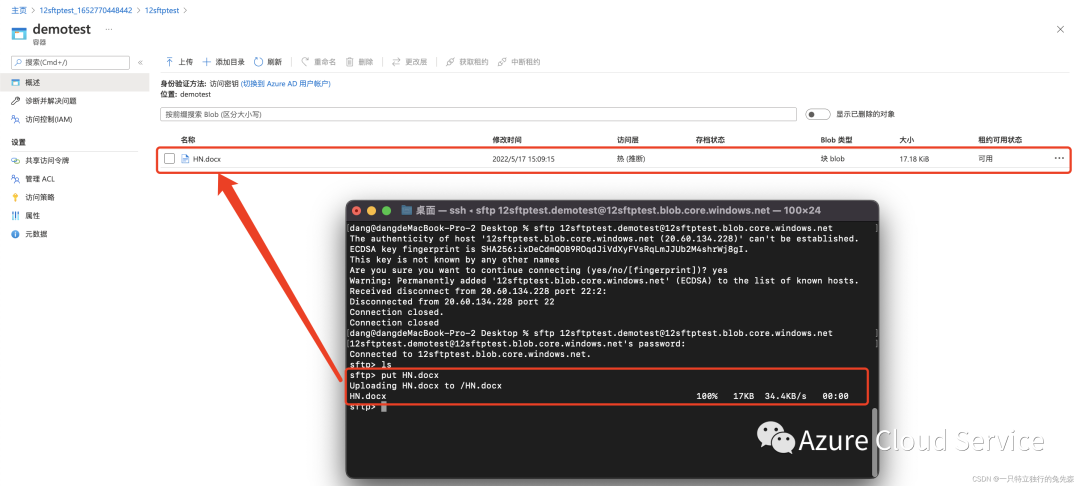
Task: Click the link icon for 共享访问令牌
Action: (16, 160)
